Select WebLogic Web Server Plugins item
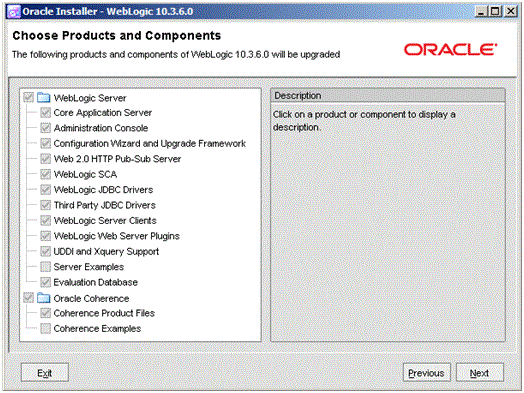 pos(117,236)
